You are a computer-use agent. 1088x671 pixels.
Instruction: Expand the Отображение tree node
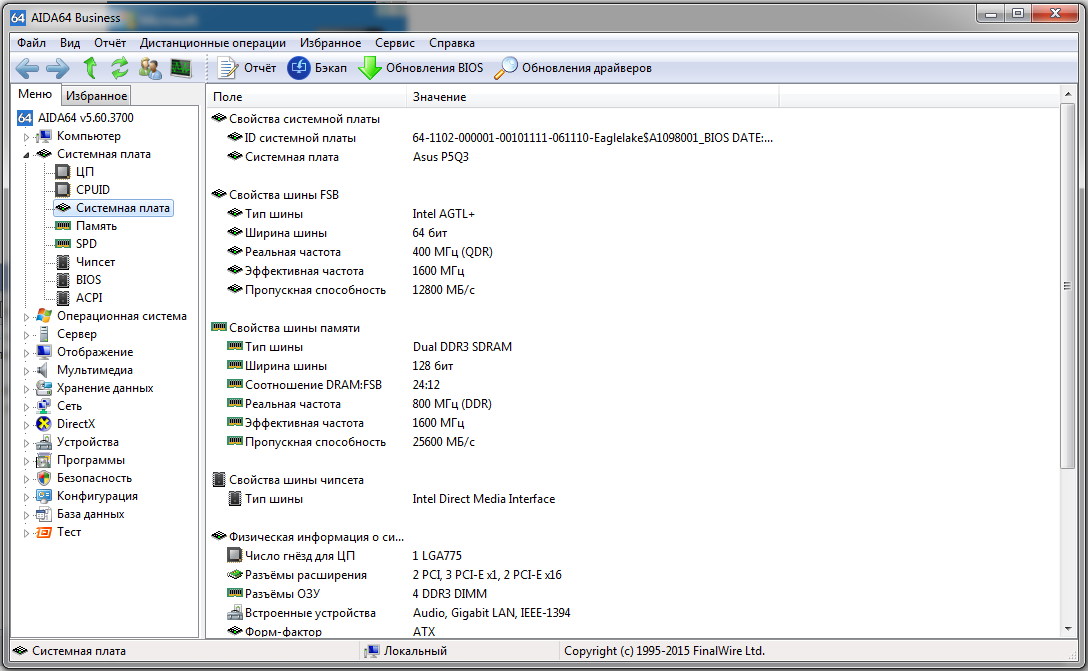(26, 353)
